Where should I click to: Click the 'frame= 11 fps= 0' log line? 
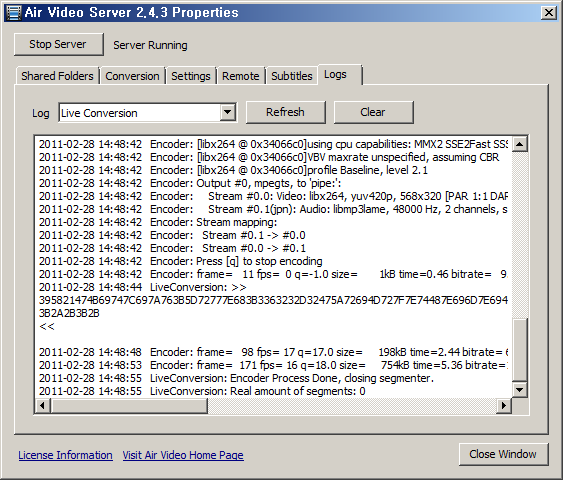coord(274,274)
